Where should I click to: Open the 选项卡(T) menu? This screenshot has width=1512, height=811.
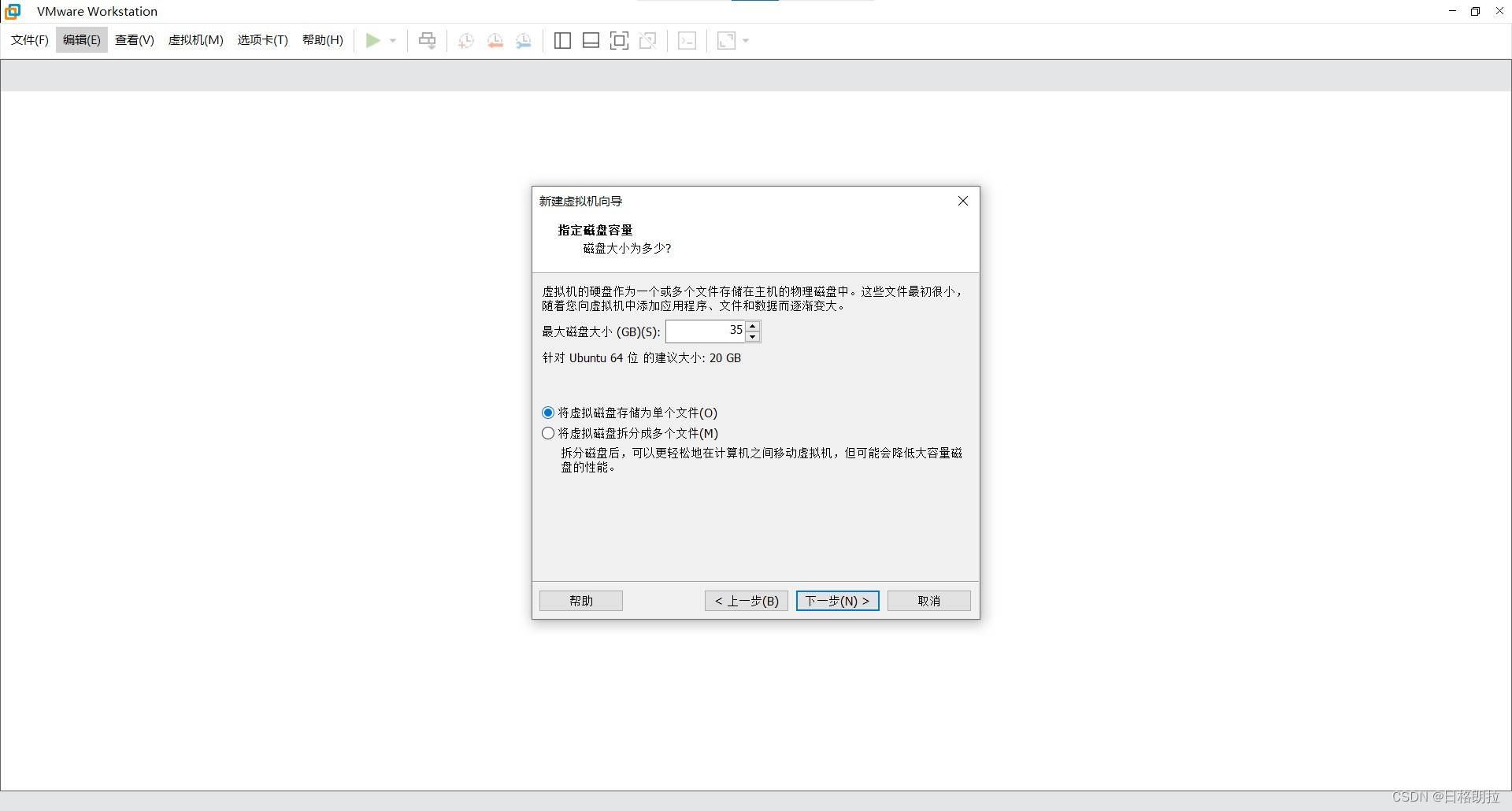point(263,40)
